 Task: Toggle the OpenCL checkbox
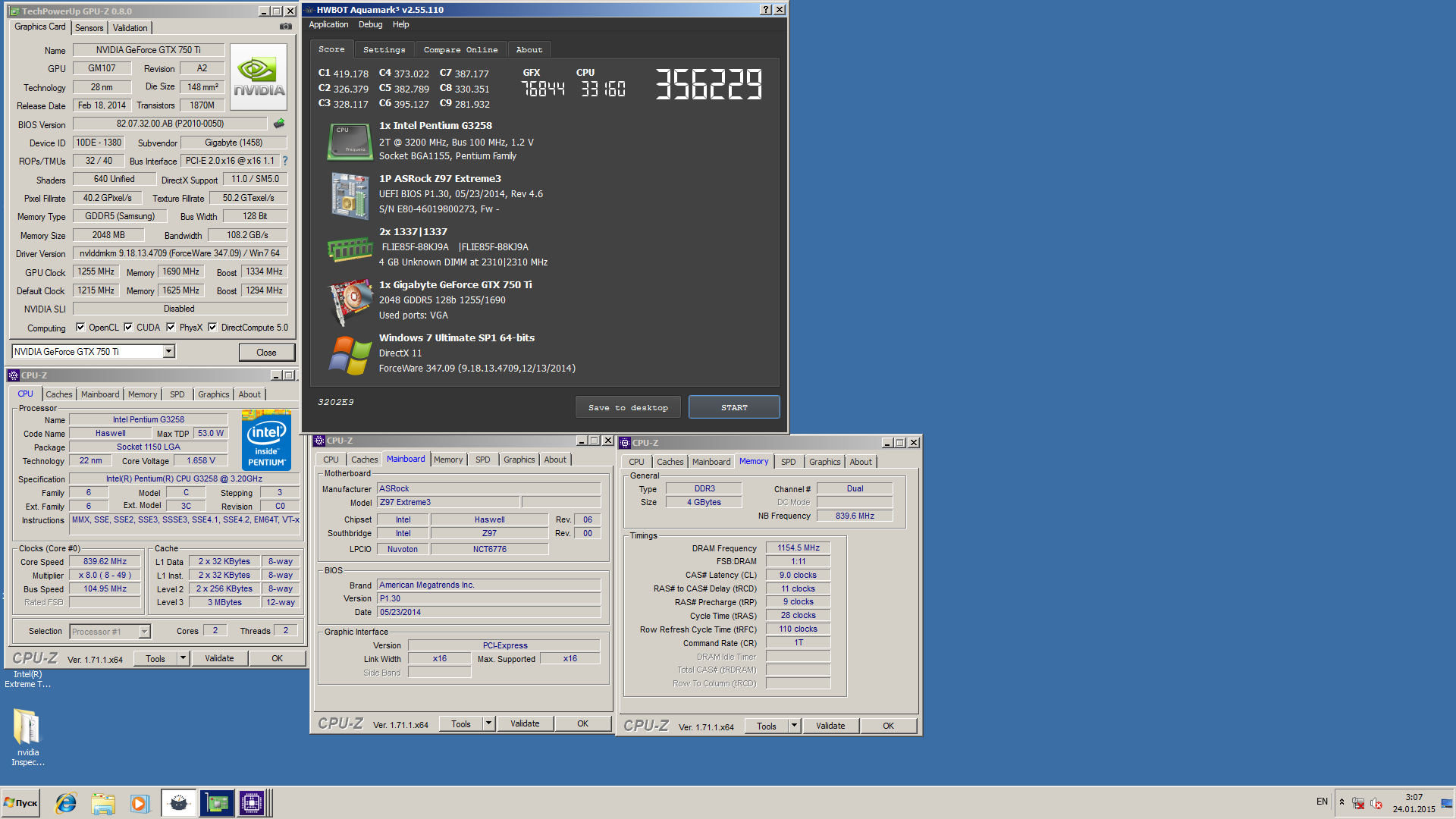pyautogui.click(x=80, y=328)
